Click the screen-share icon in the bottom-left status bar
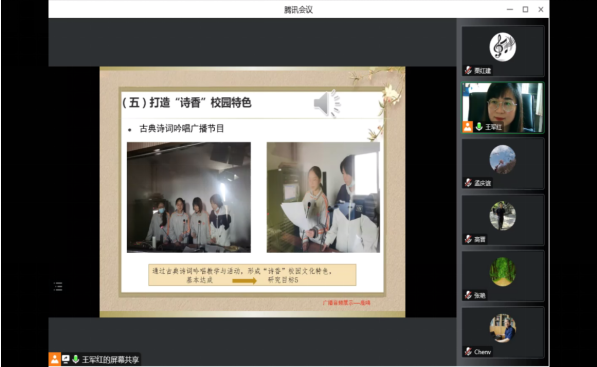 tap(65, 359)
